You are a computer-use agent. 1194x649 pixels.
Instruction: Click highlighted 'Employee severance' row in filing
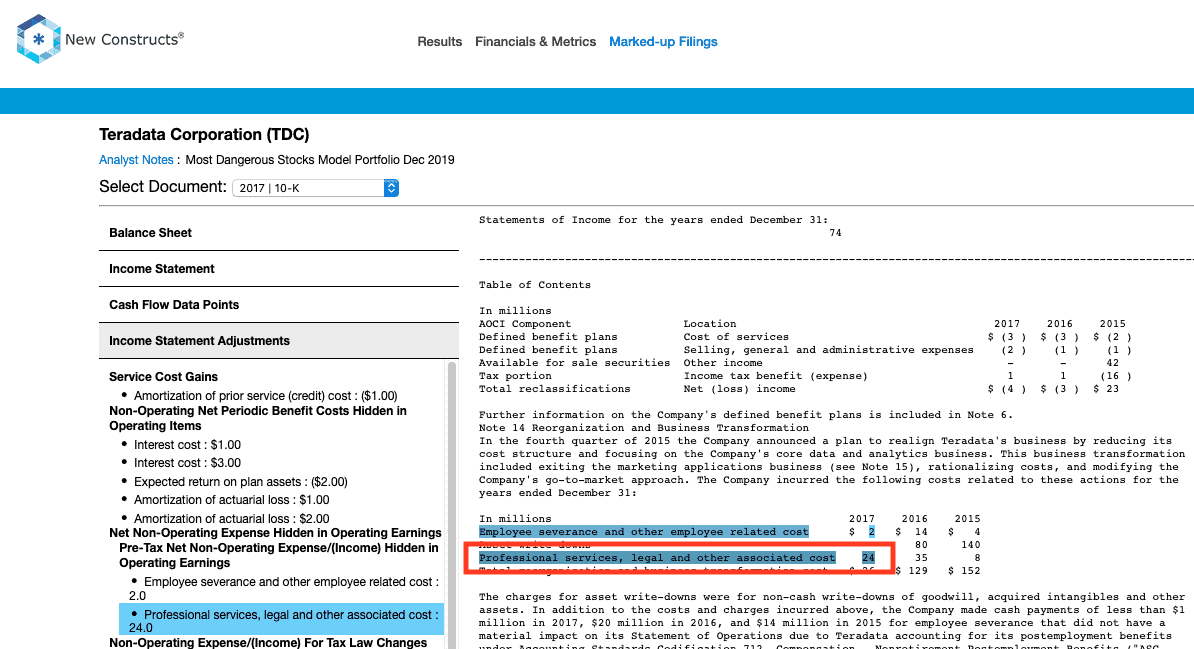click(x=643, y=532)
